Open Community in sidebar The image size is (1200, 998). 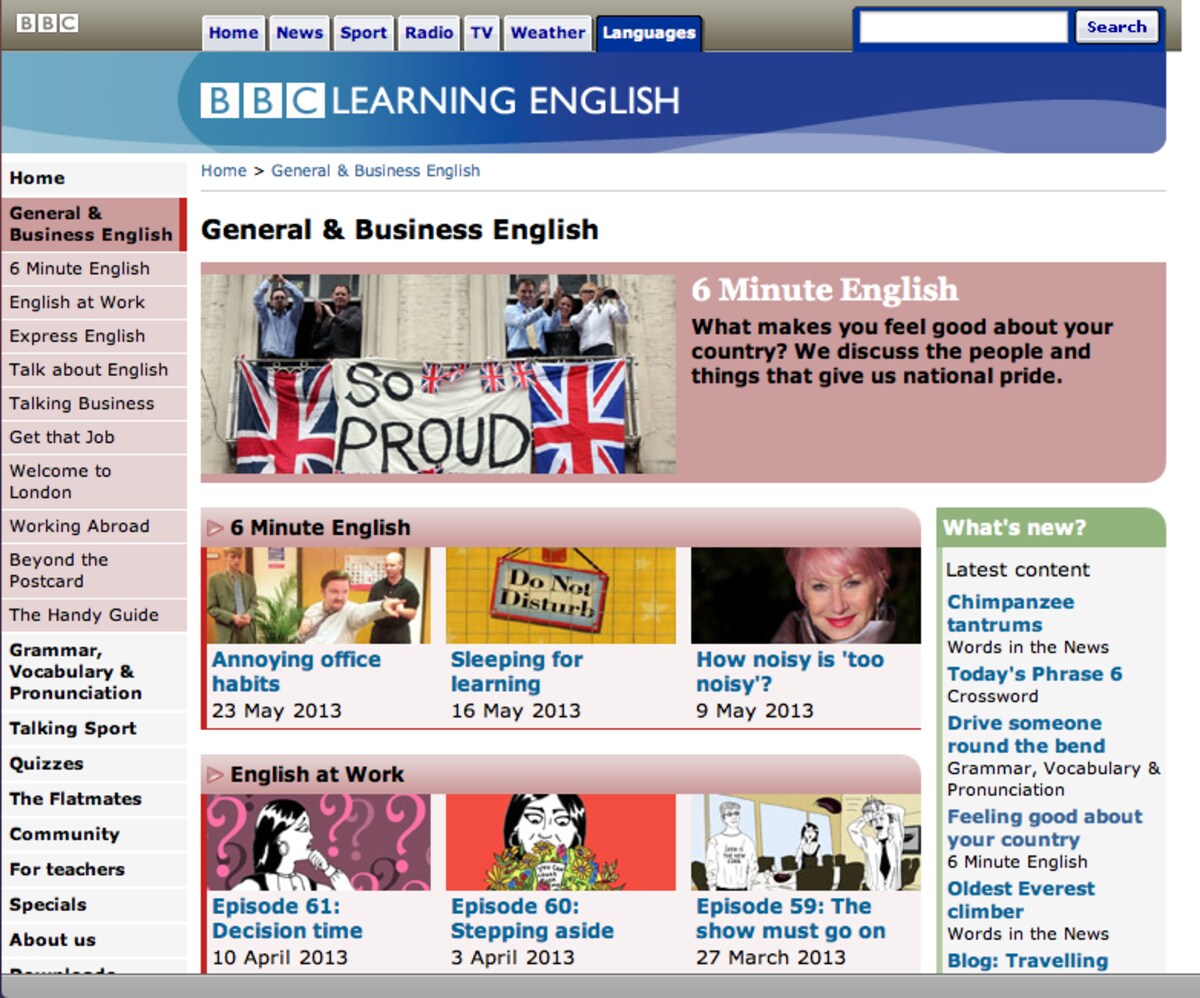(94, 834)
